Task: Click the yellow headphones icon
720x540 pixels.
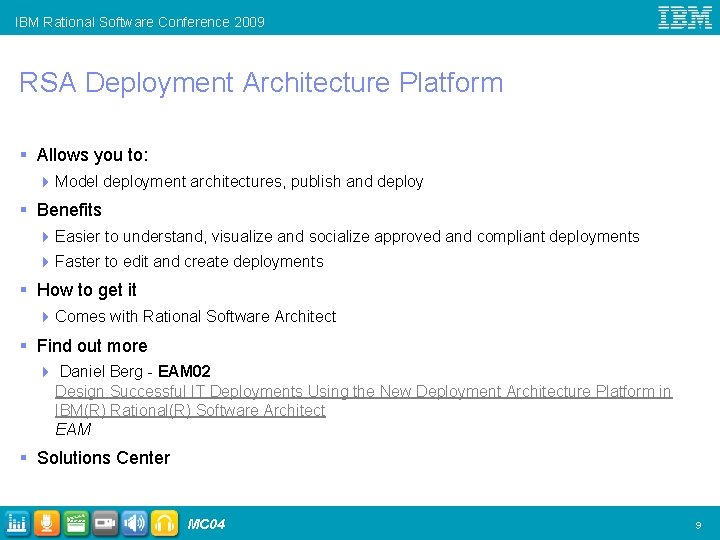Action: (x=164, y=523)
